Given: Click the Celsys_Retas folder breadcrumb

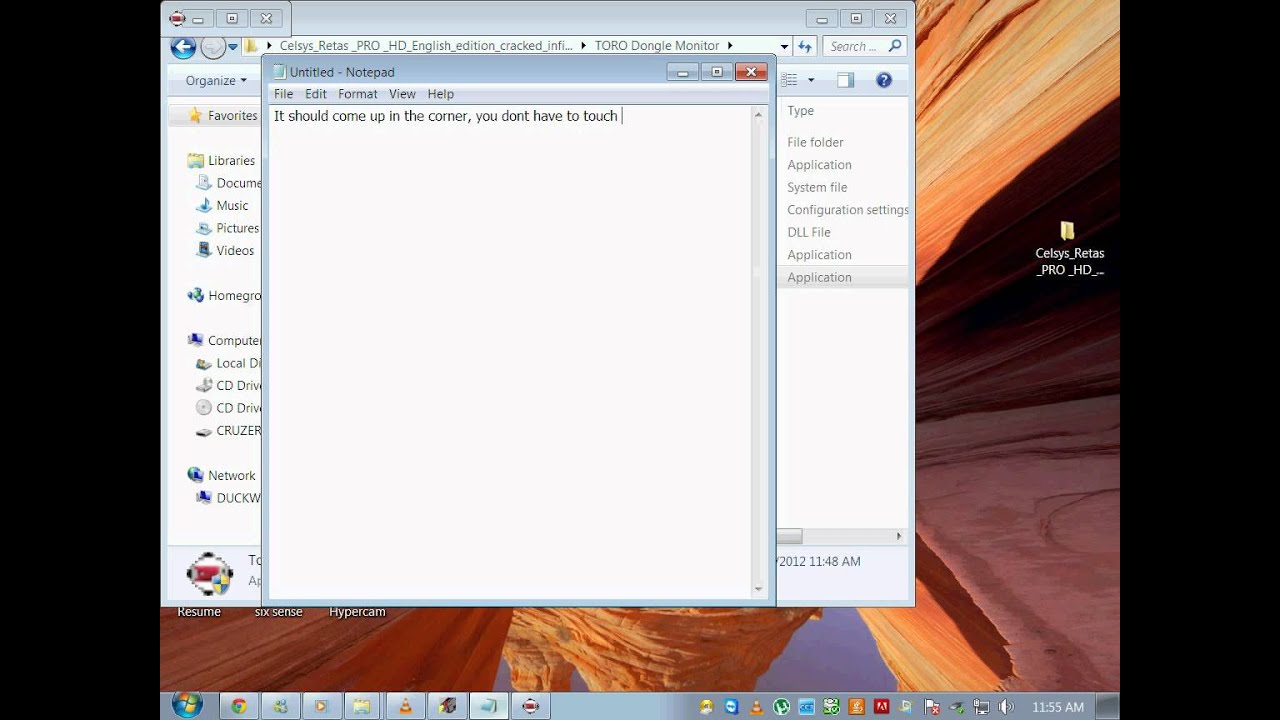Looking at the screenshot, I should [426, 46].
